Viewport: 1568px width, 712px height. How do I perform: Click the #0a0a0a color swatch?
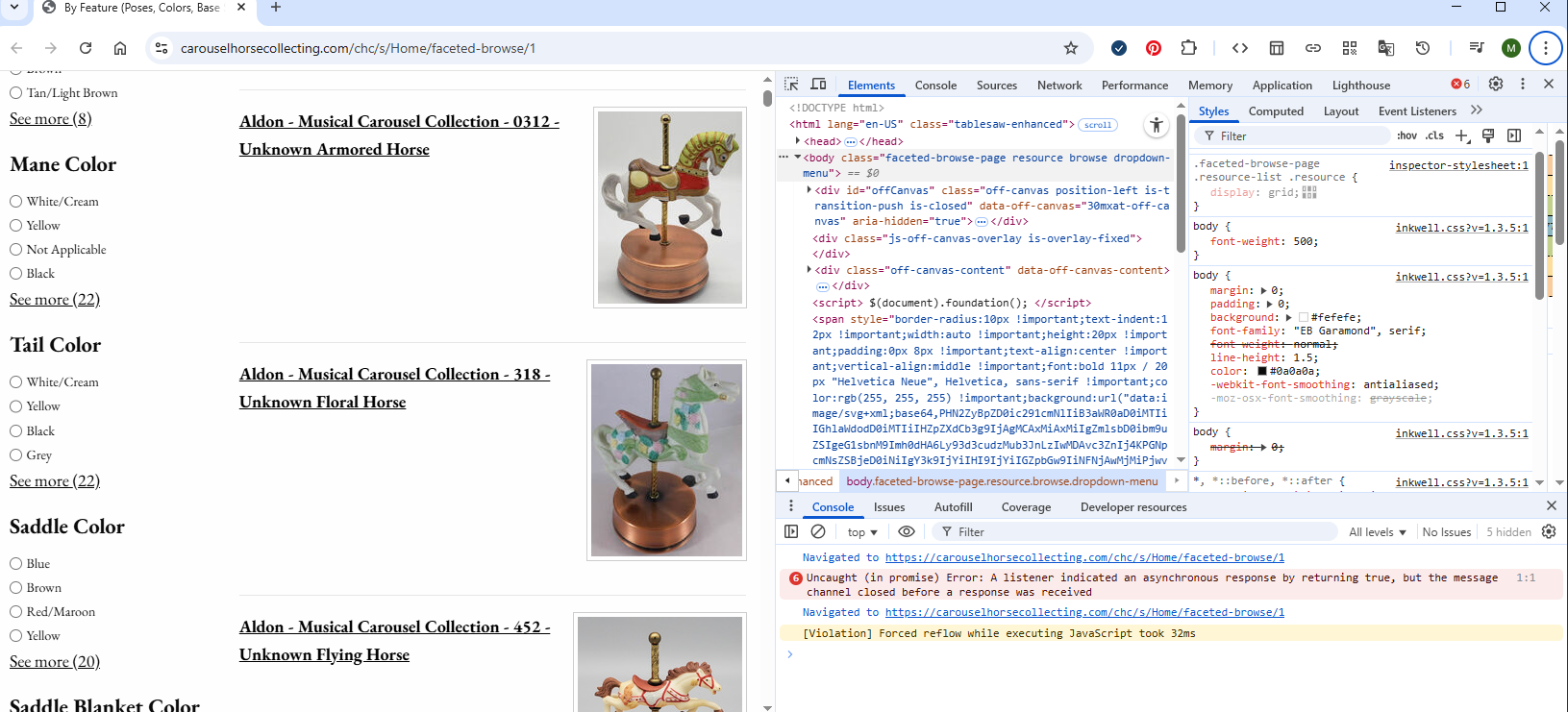pos(1262,371)
